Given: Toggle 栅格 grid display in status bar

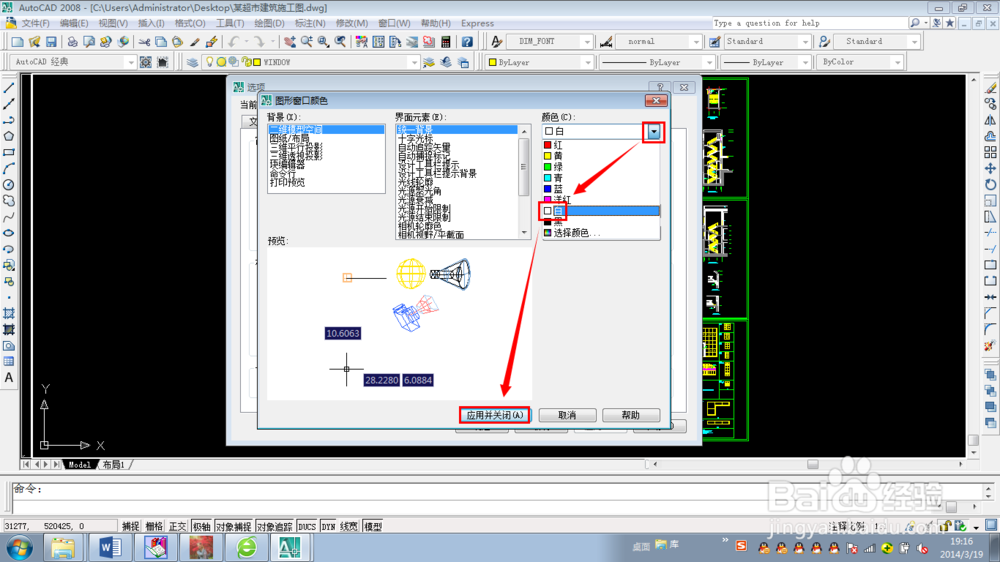Looking at the screenshot, I should pos(154,526).
